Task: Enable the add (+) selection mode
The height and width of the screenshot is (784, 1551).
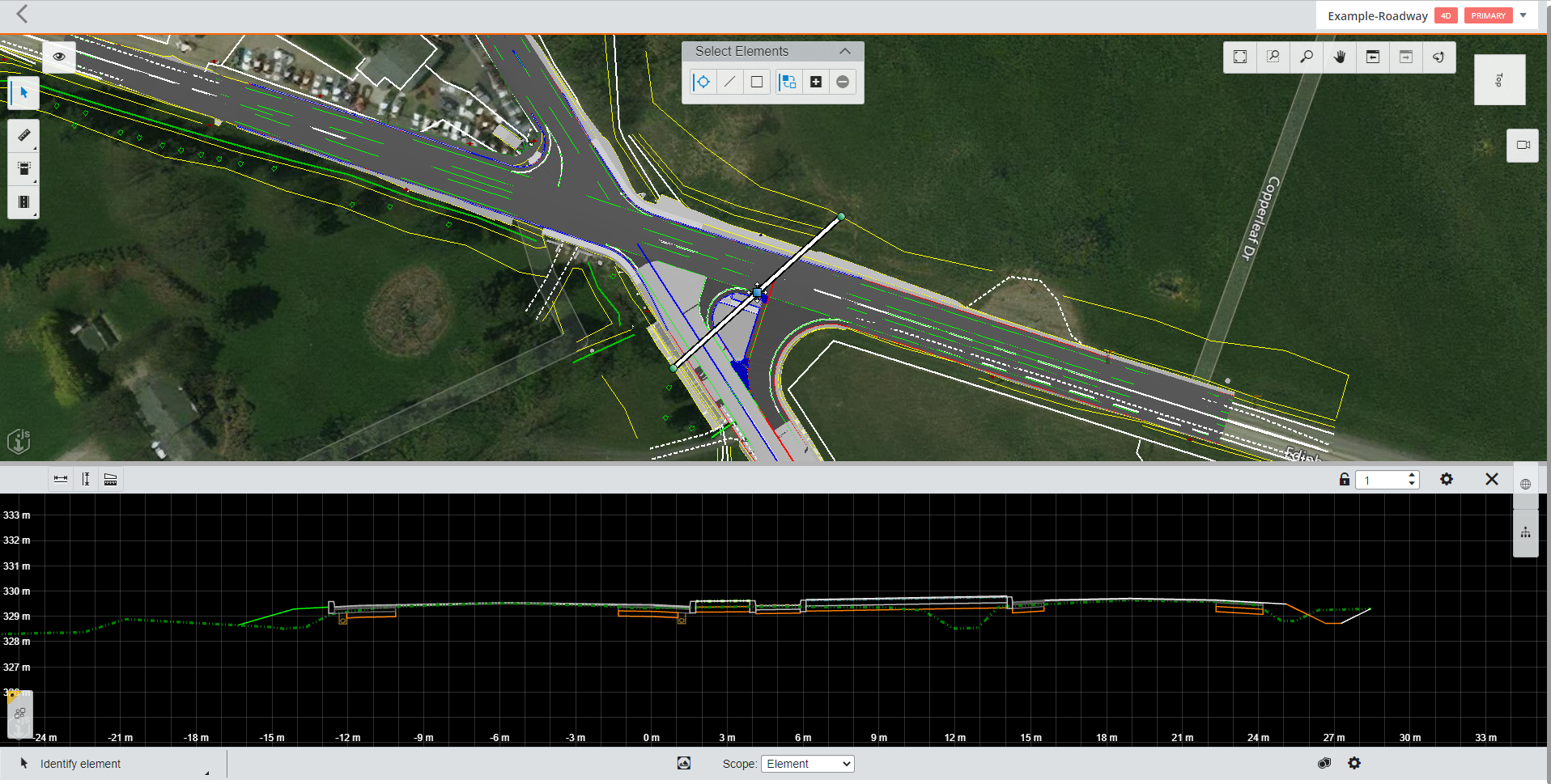Action: pos(816,82)
